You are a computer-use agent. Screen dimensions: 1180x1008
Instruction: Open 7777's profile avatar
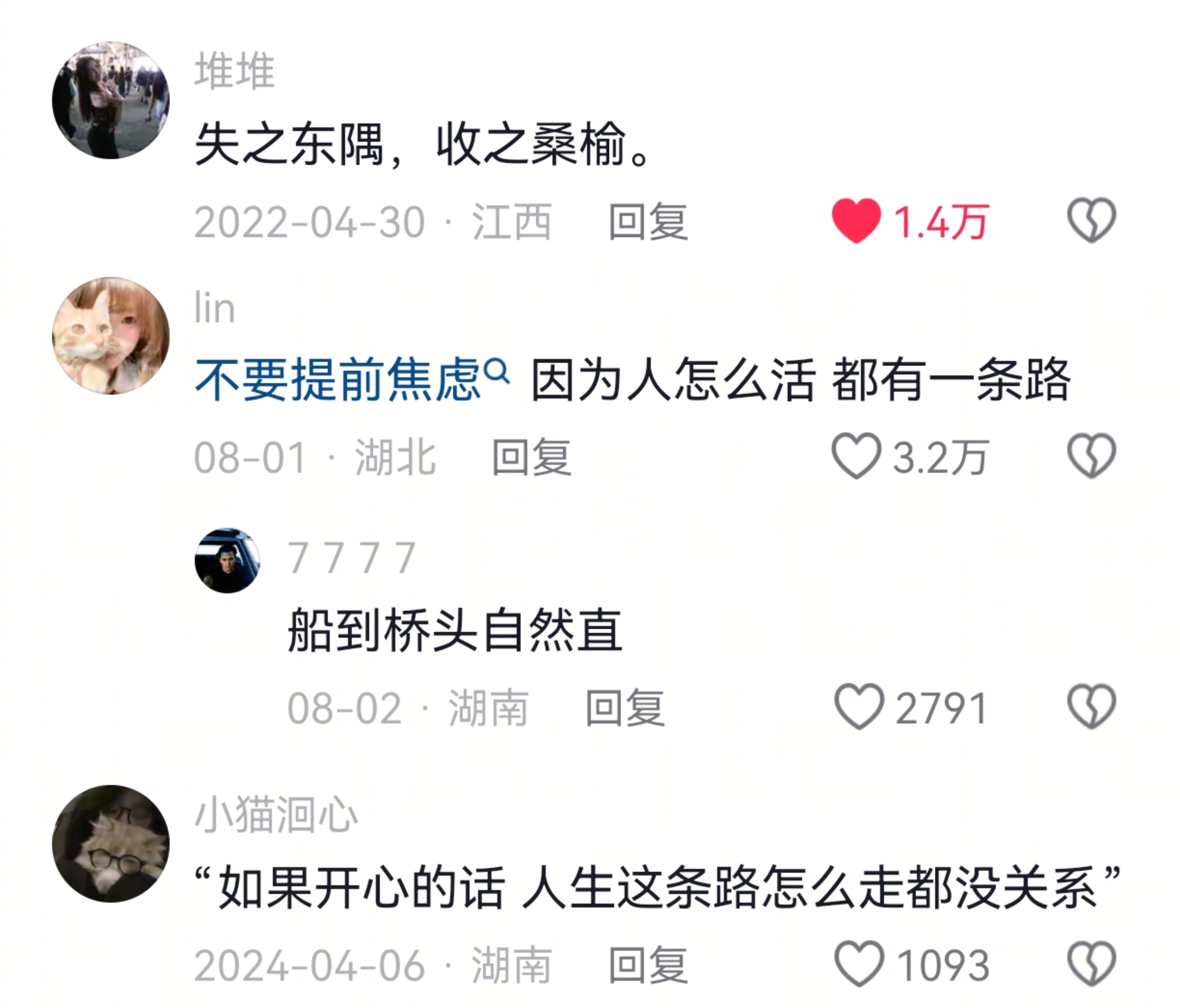(x=227, y=561)
